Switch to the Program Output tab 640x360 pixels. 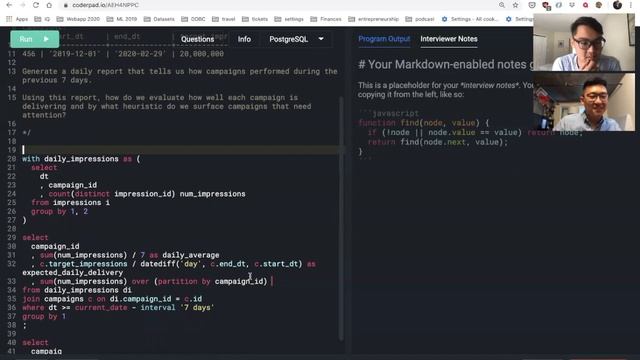[384, 39]
